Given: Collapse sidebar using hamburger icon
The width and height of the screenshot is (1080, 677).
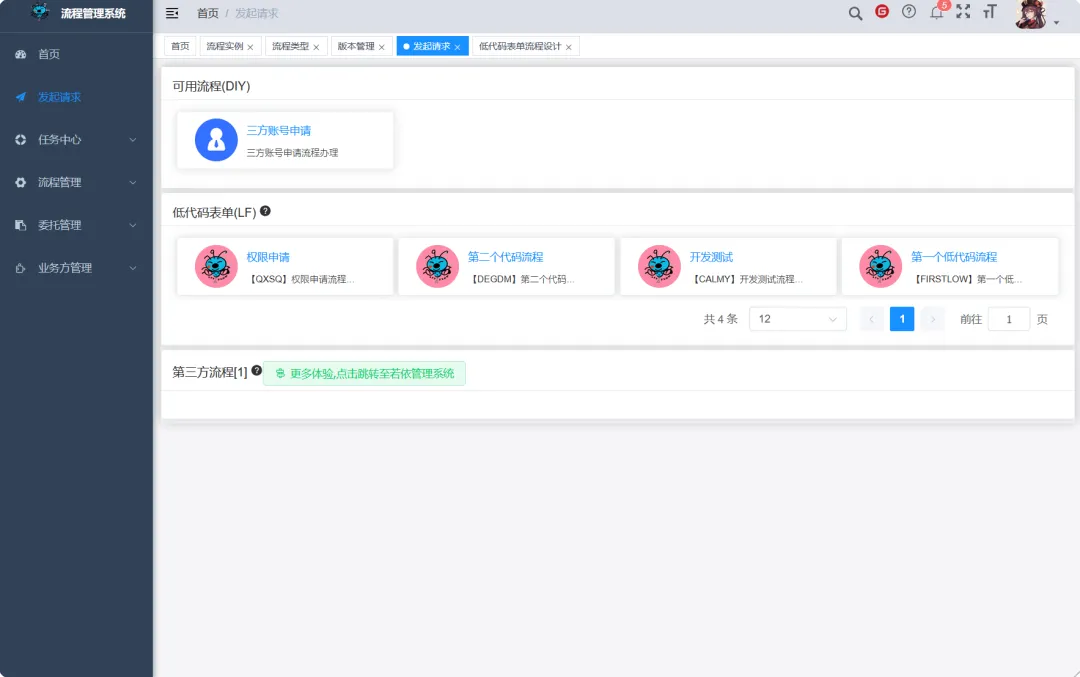Looking at the screenshot, I should click(x=172, y=13).
